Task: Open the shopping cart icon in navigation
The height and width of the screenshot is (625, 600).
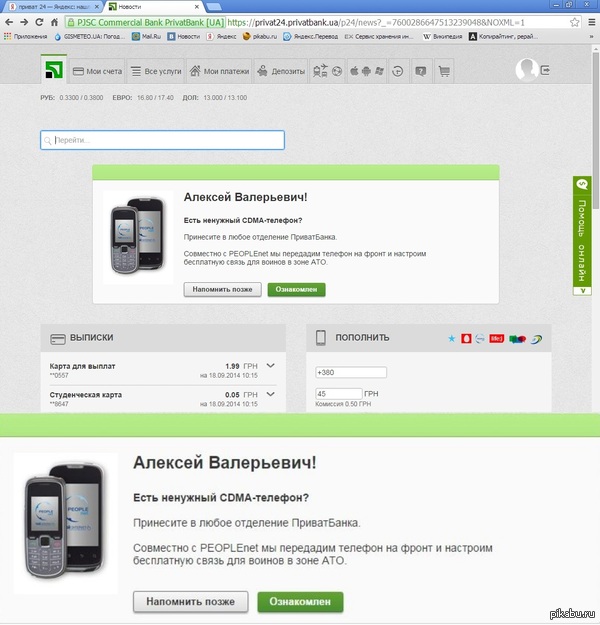Action: 445,71
